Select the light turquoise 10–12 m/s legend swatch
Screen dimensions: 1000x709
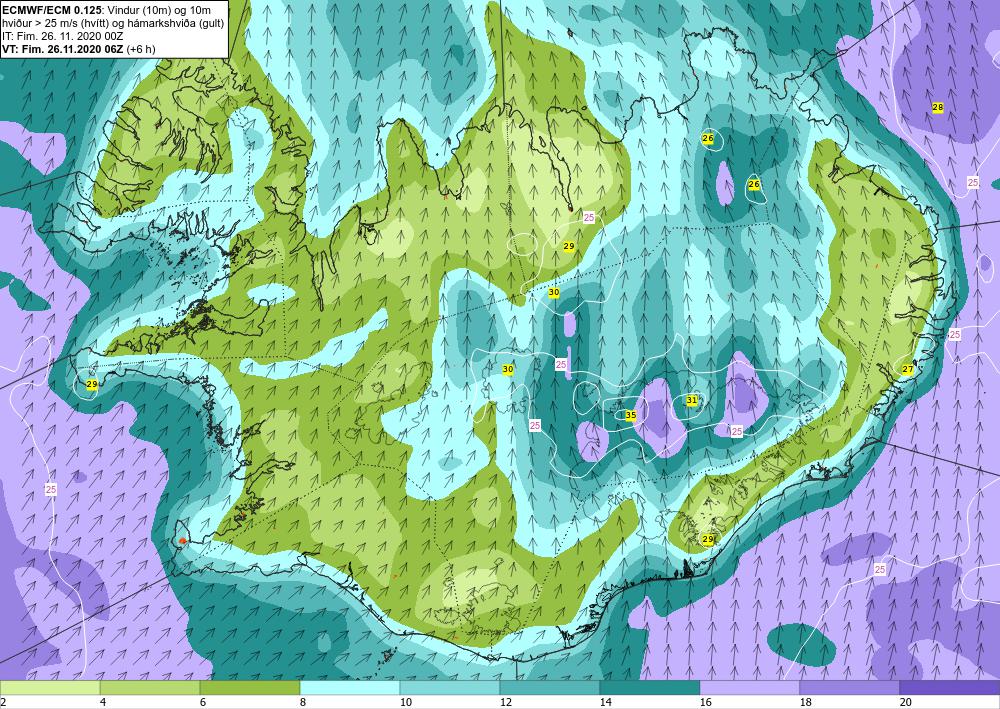coord(450,688)
